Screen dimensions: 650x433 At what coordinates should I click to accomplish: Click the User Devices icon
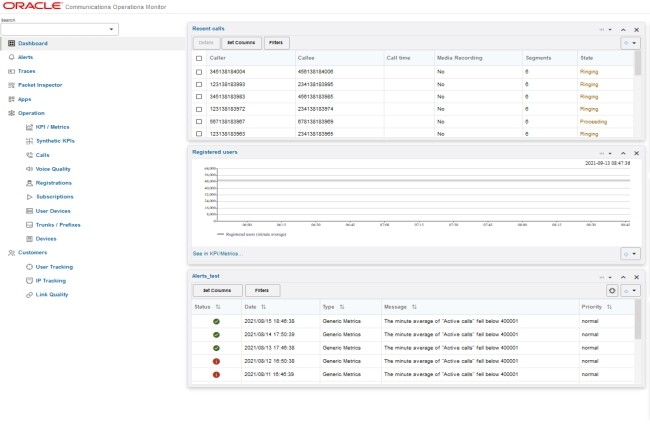29,211
